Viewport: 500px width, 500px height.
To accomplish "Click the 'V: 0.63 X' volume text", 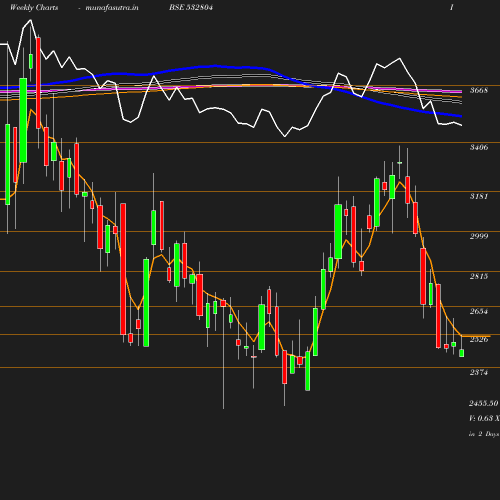I will 484,418.
